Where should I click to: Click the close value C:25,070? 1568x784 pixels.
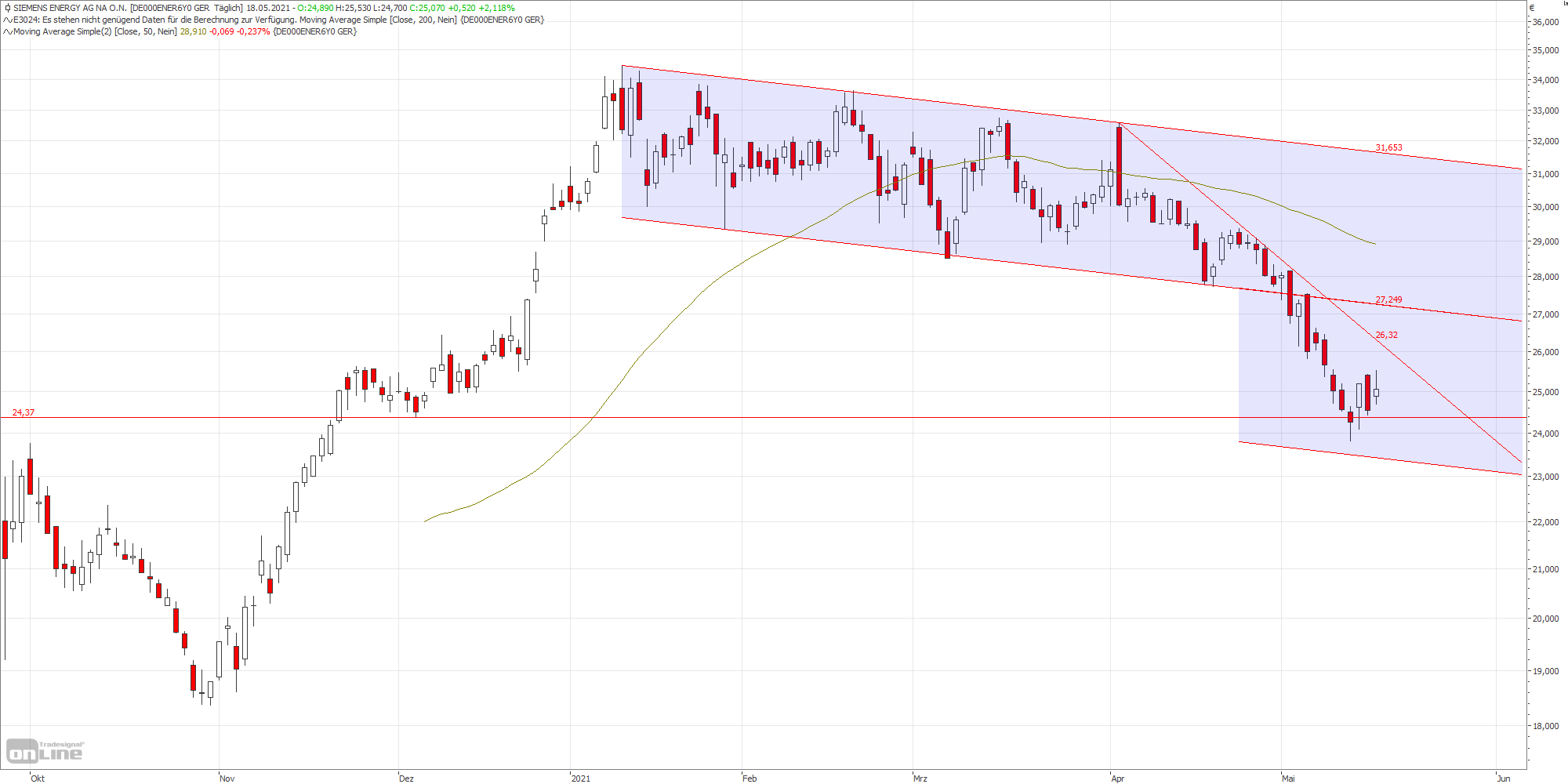pyautogui.click(x=427, y=8)
